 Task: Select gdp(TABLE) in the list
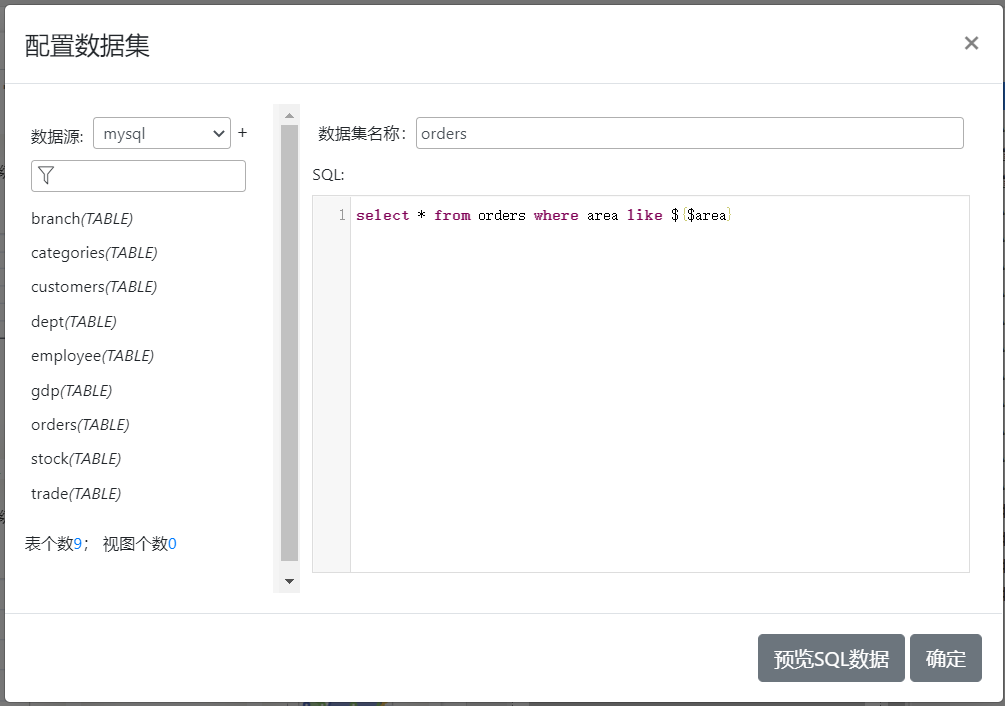pyautogui.click(x=72, y=391)
